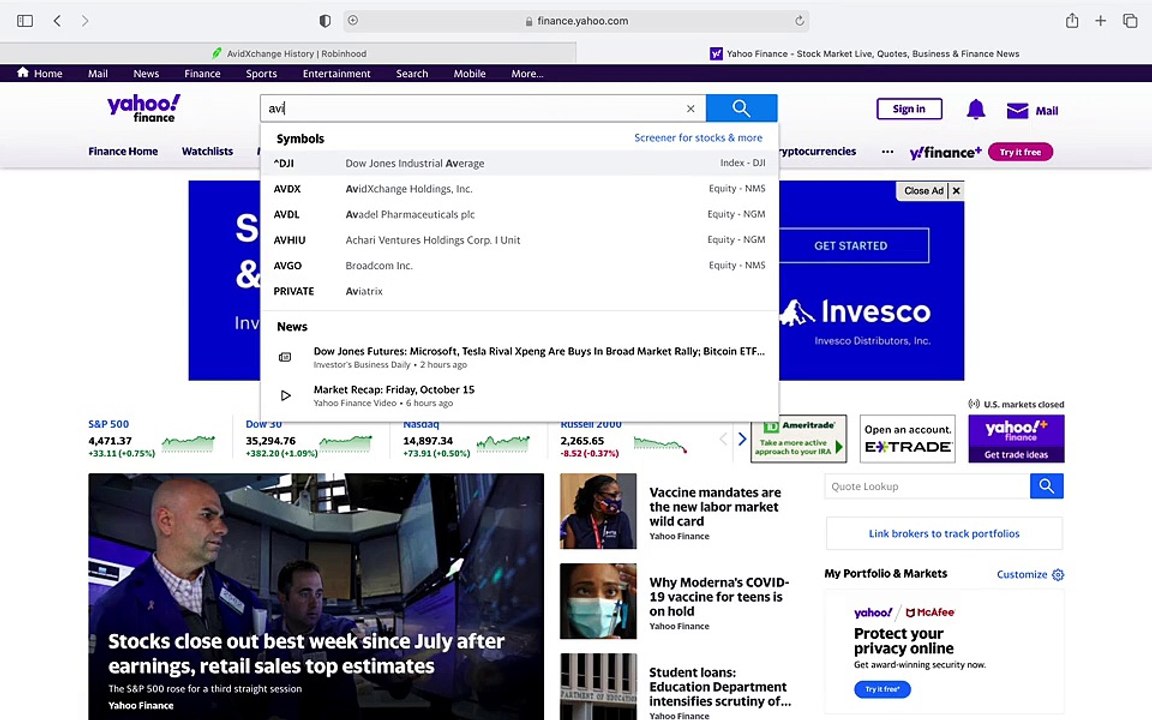Toggle the Safari sidebar icon
The width and height of the screenshot is (1152, 720).
pos(25,21)
